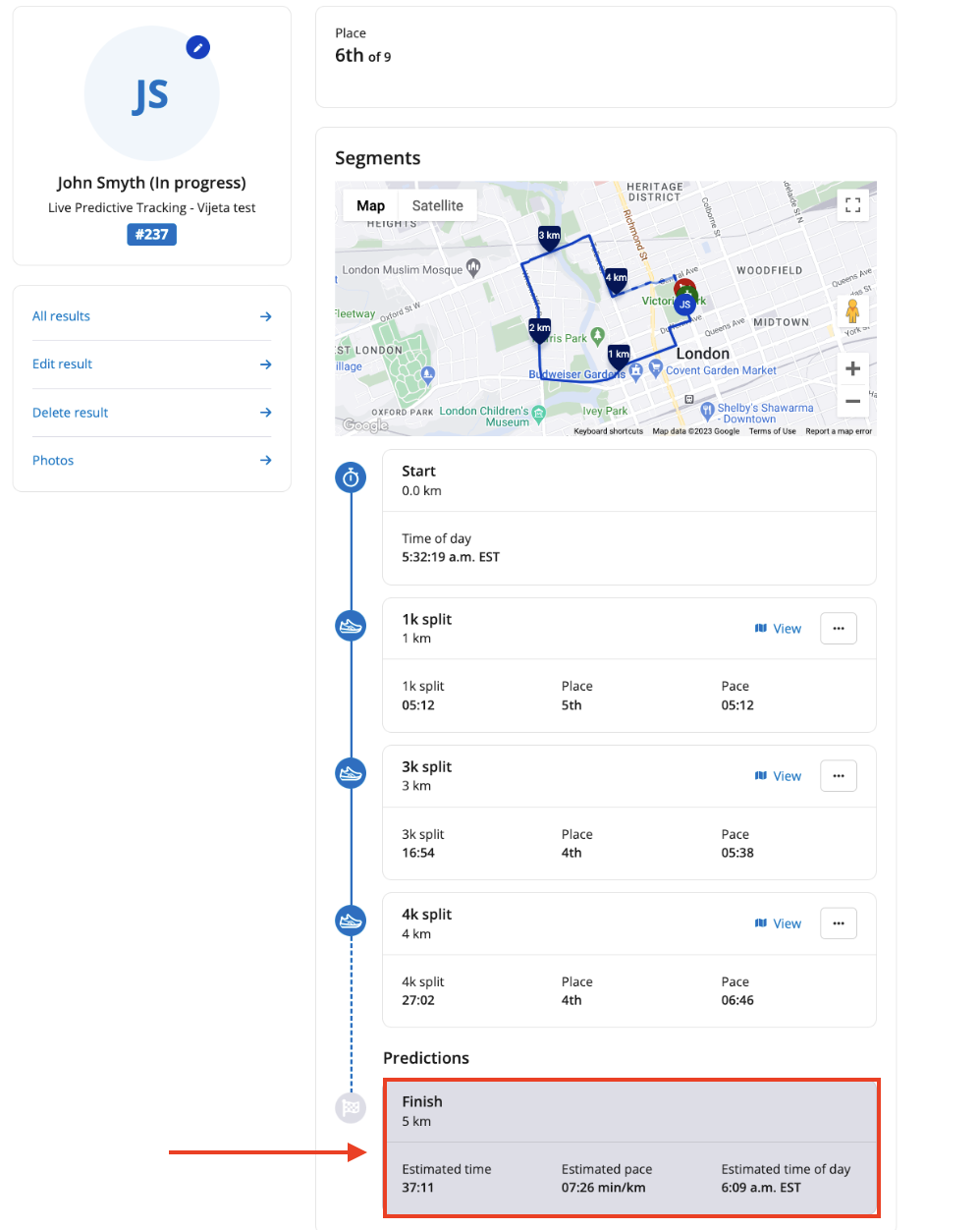The image size is (980, 1230).
Task: Switch to Satellite map view
Action: pos(437,205)
